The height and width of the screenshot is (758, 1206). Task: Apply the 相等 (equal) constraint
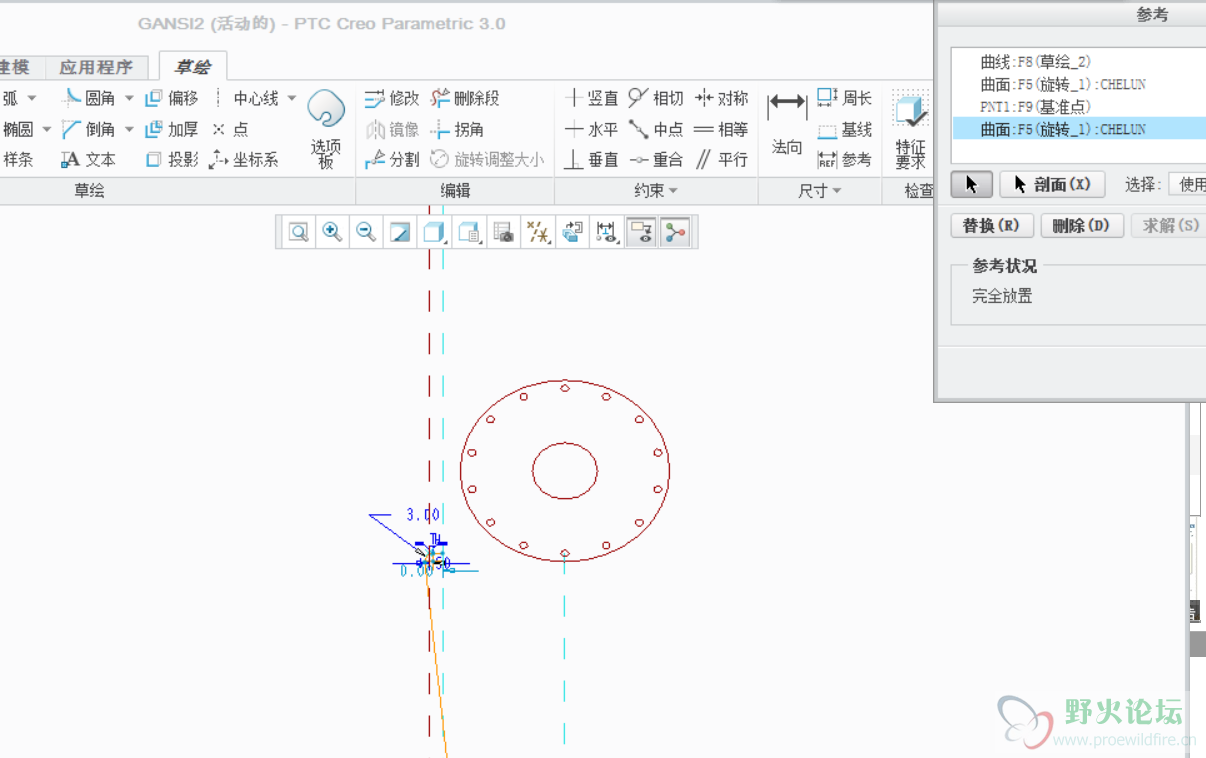[x=721, y=129]
